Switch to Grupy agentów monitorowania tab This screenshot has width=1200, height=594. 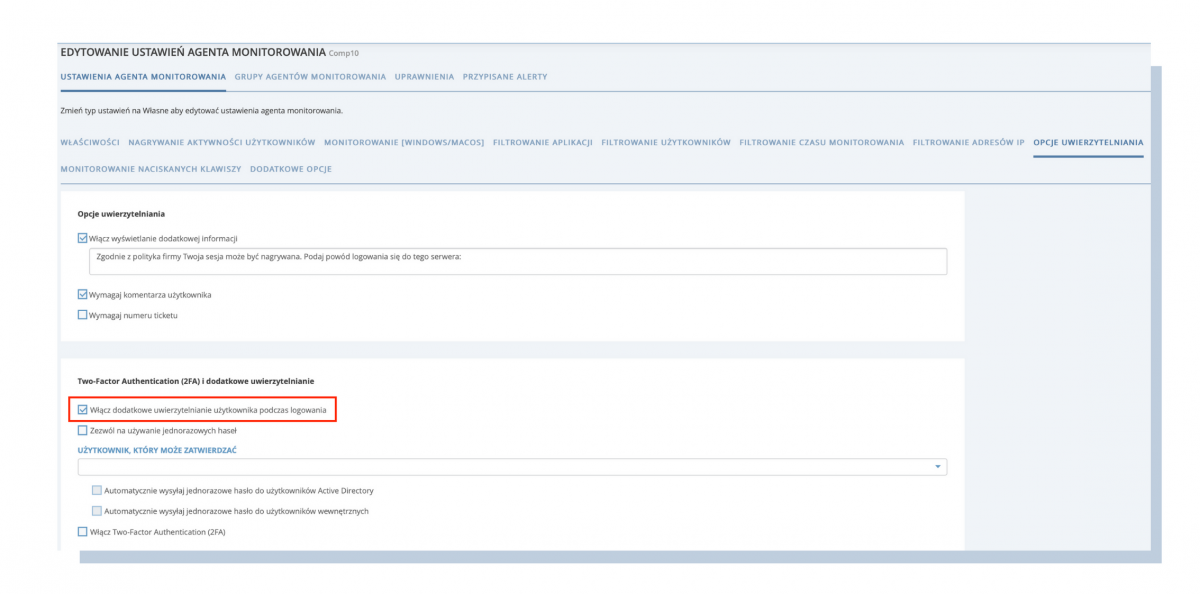point(310,77)
